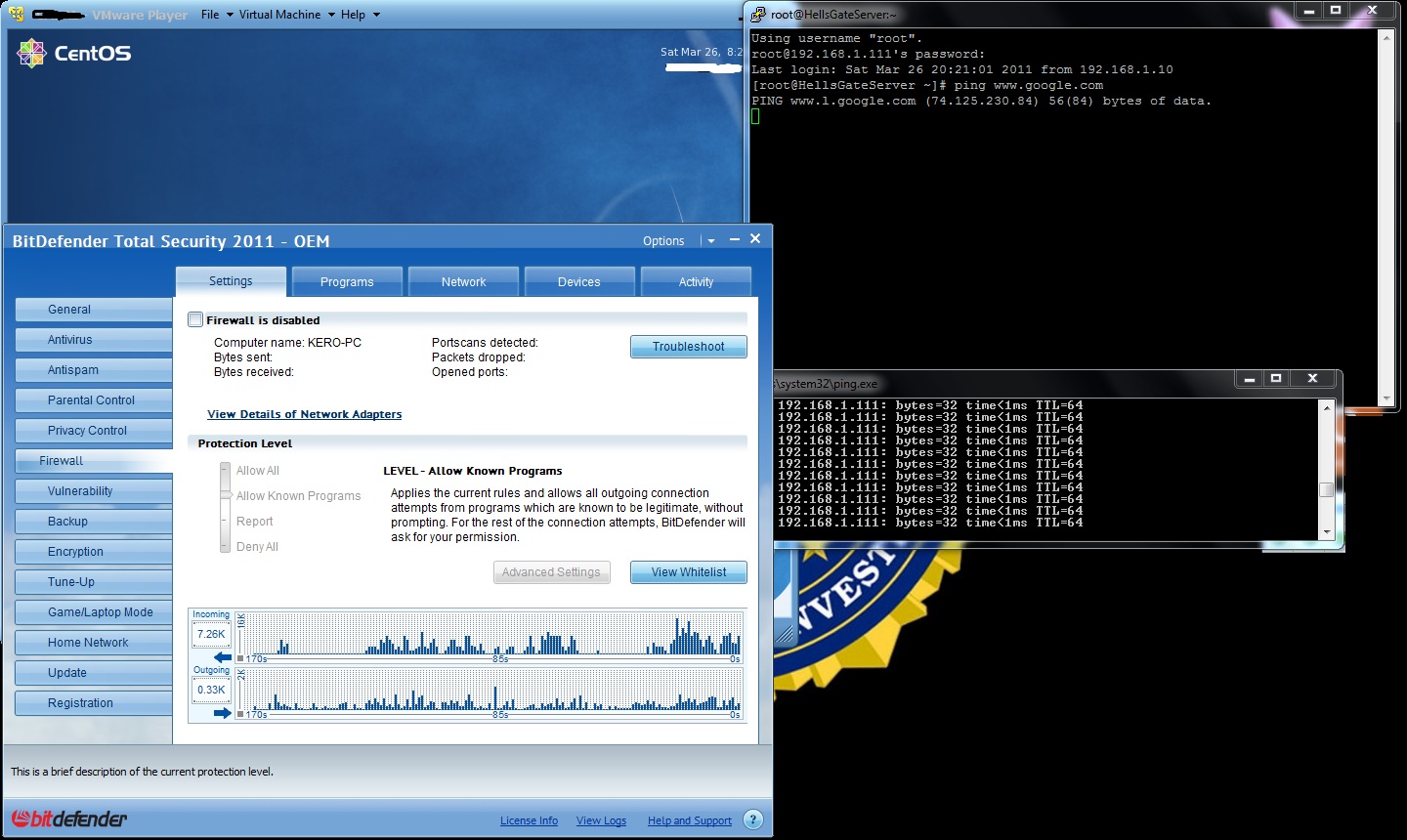Set protection slider to Allow All
The image size is (1407, 840).
pos(257,471)
